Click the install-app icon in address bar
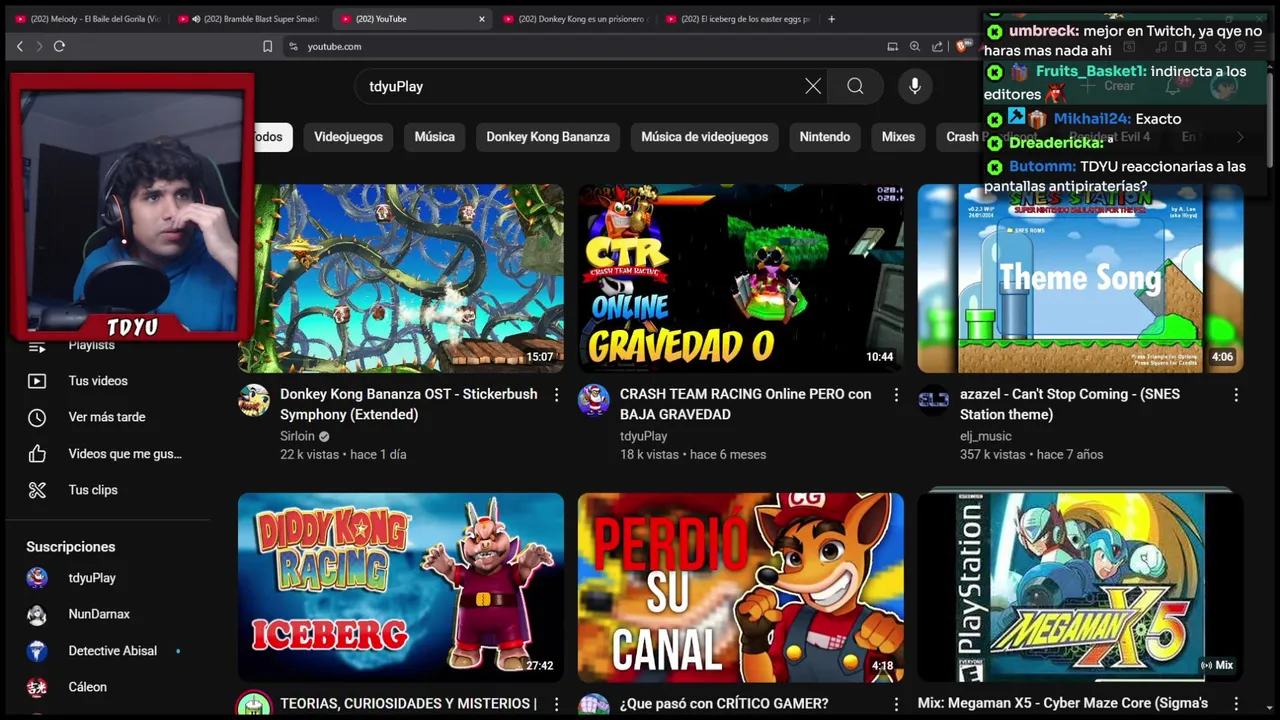Screen dimensions: 1280x720 pyautogui.click(x=892, y=46)
